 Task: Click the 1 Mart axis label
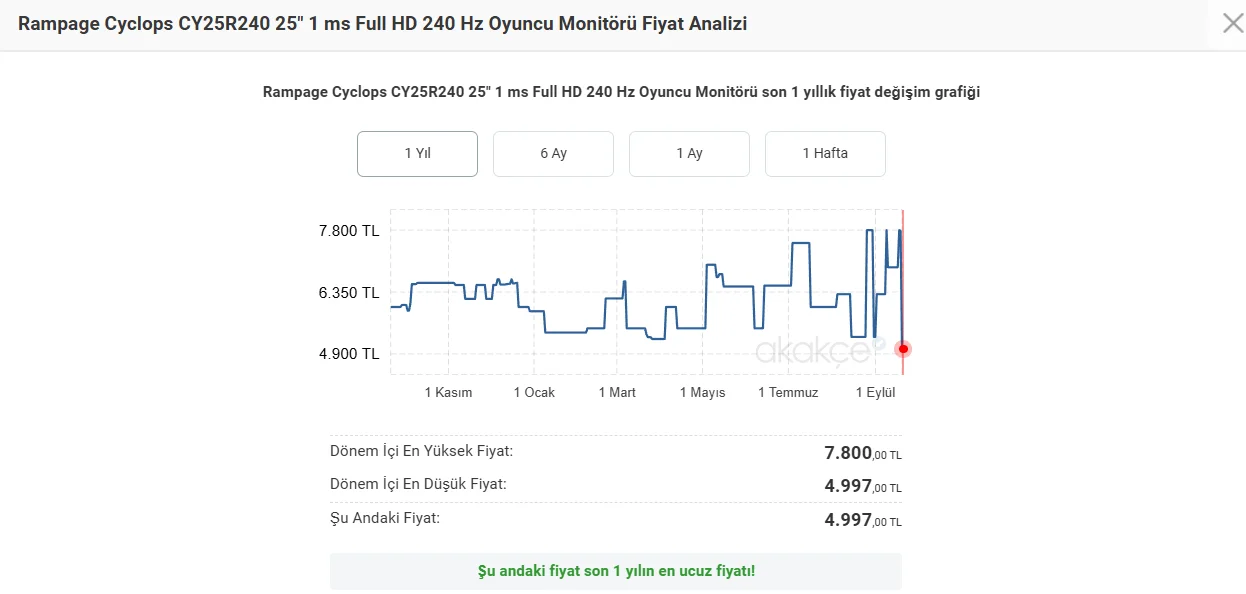point(617,392)
